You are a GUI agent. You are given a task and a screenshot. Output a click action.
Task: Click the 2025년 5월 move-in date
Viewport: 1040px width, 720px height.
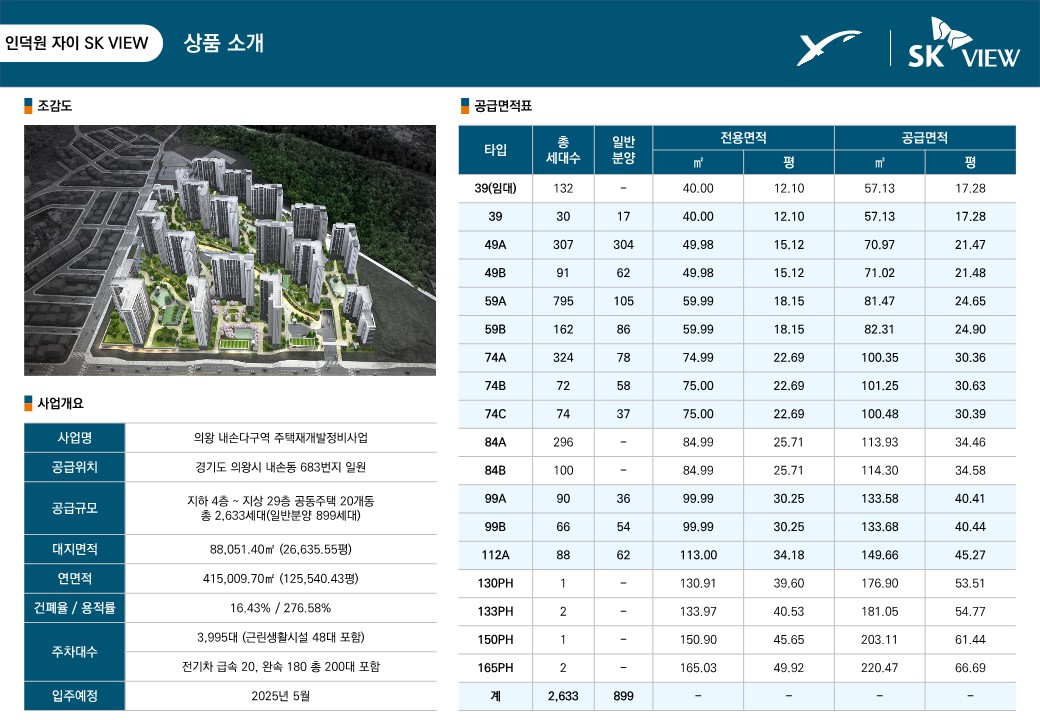coord(281,695)
